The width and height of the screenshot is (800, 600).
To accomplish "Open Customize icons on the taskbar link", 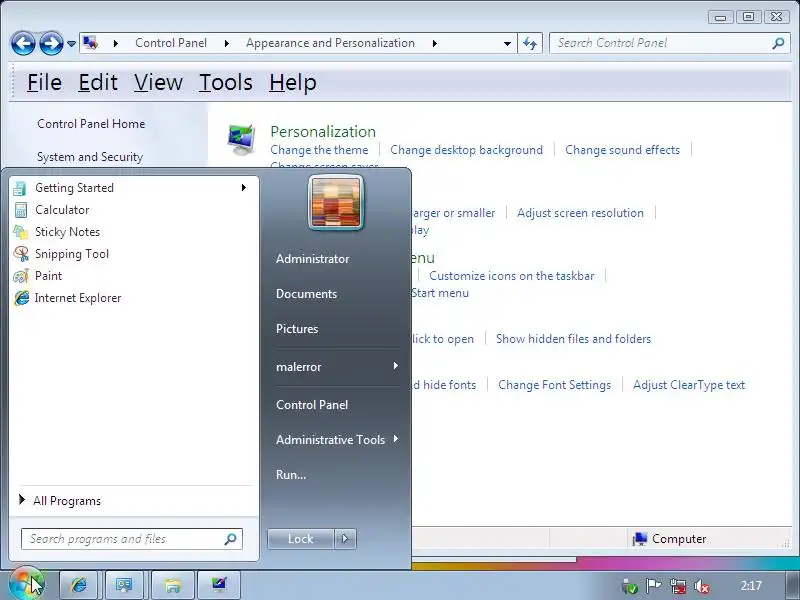I will point(511,276).
